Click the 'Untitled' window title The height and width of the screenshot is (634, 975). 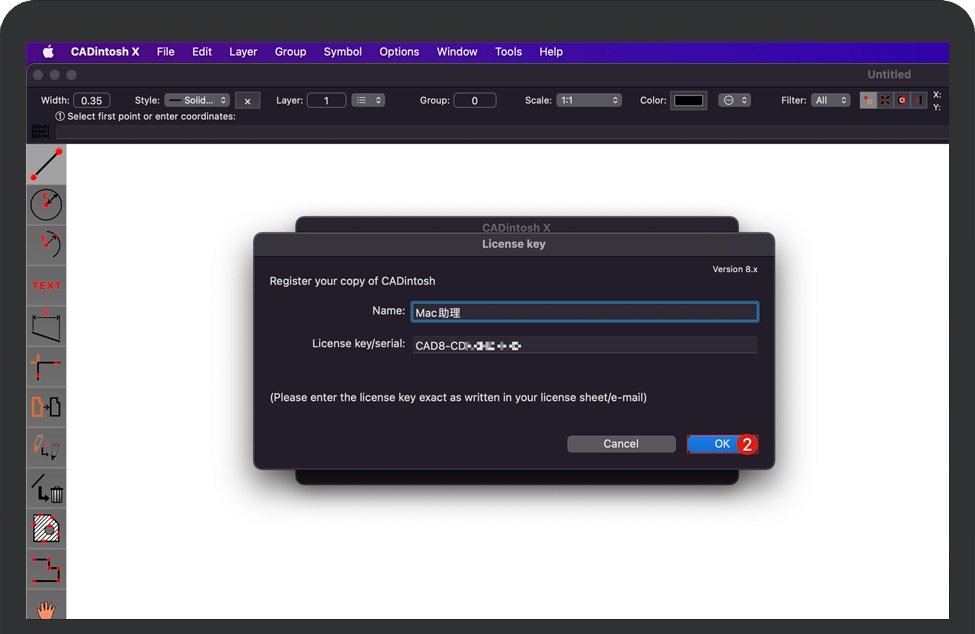(889, 75)
